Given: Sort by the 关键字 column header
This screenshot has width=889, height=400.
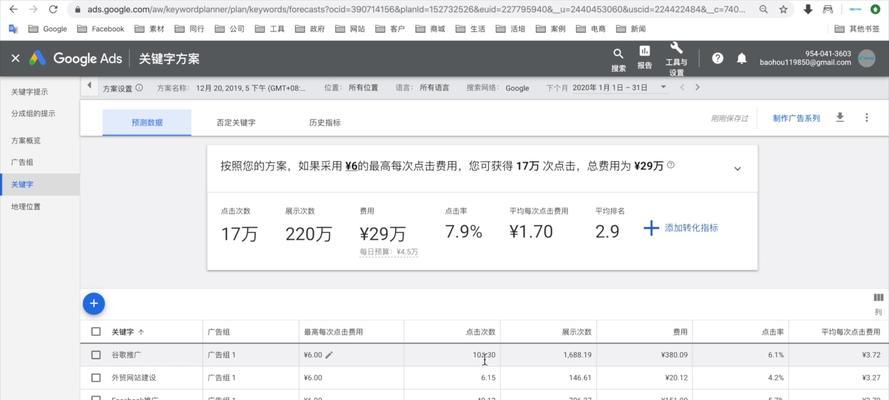Looking at the screenshot, I should 127,331.
